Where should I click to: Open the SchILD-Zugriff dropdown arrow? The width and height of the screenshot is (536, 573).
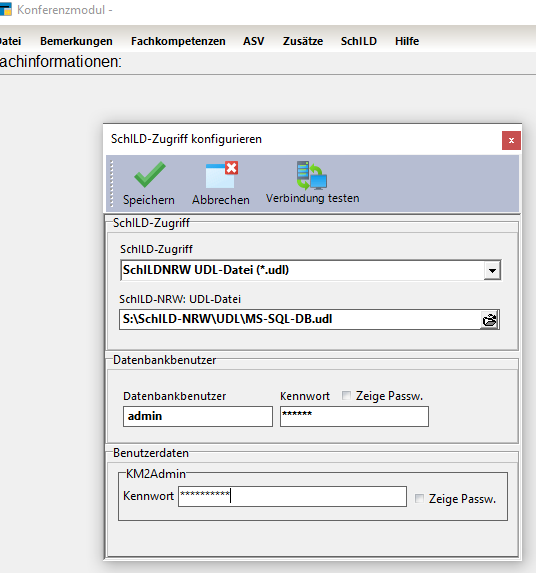pyautogui.click(x=492, y=271)
